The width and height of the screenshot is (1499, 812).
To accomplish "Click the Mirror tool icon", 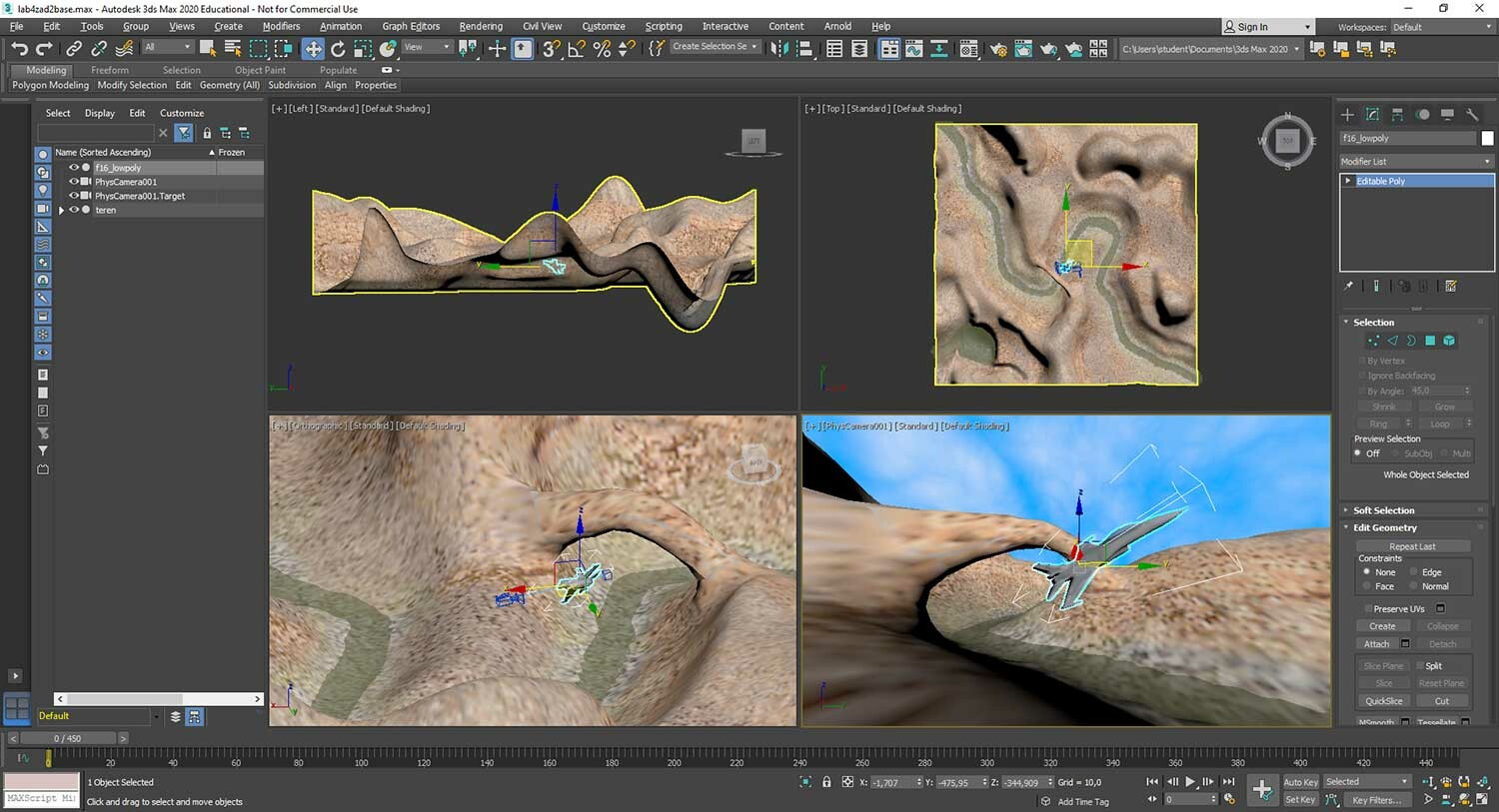I will pyautogui.click(x=779, y=48).
